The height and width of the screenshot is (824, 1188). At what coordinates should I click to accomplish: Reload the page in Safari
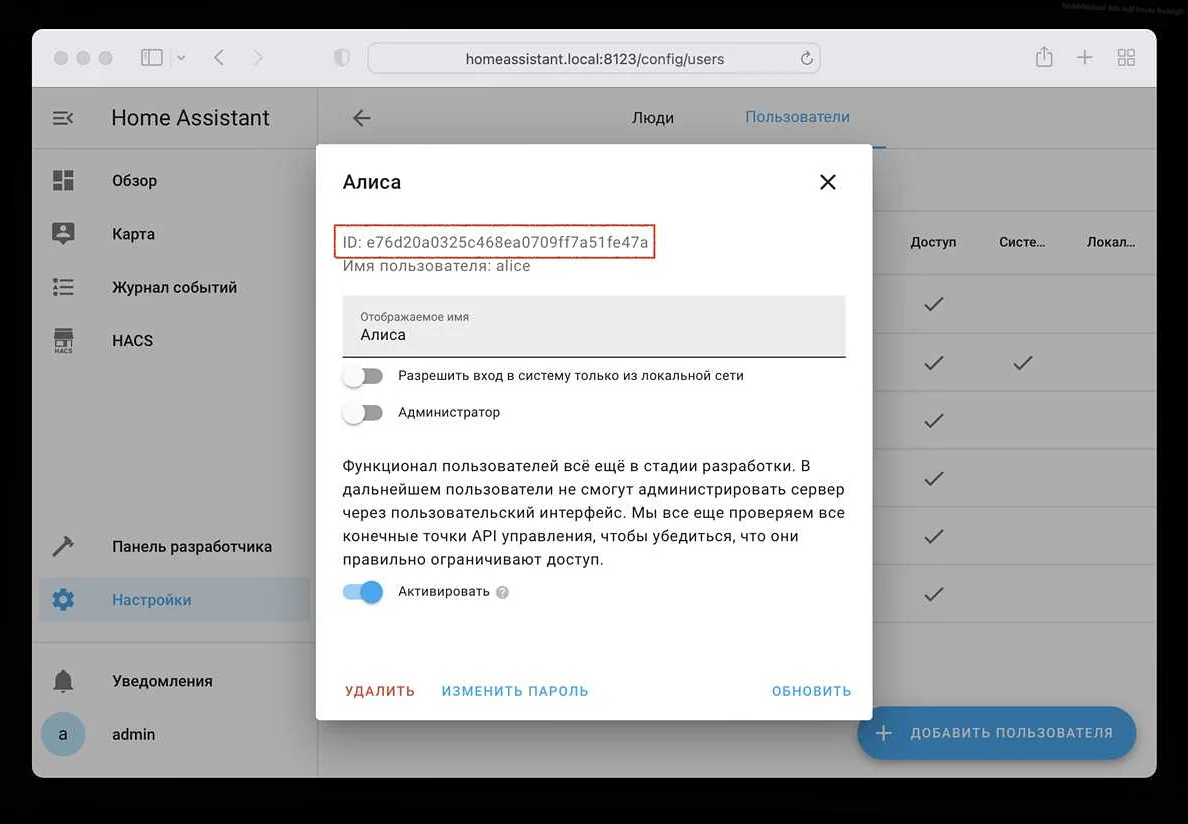(806, 58)
